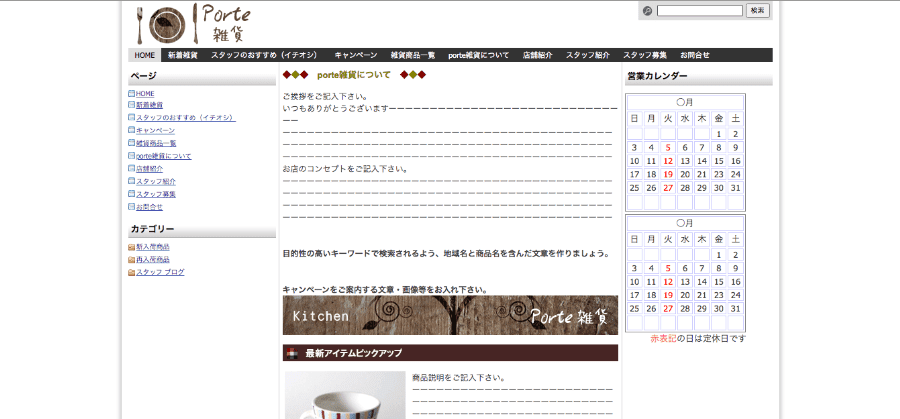Click the page icon beside sidebar お問合せ
900x419 pixels.
coord(131,207)
